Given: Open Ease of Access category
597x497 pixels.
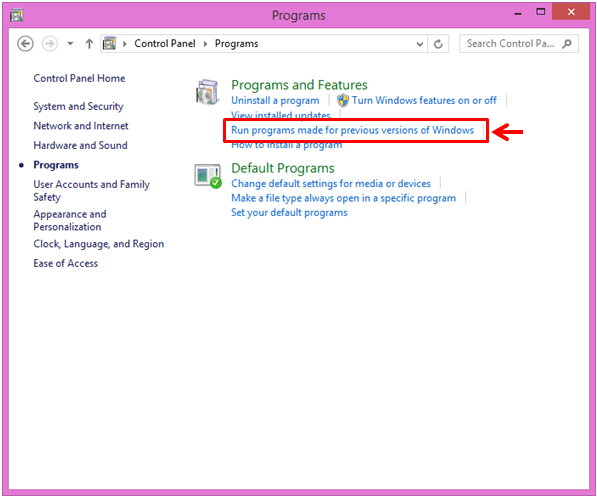Looking at the screenshot, I should tap(65, 264).
